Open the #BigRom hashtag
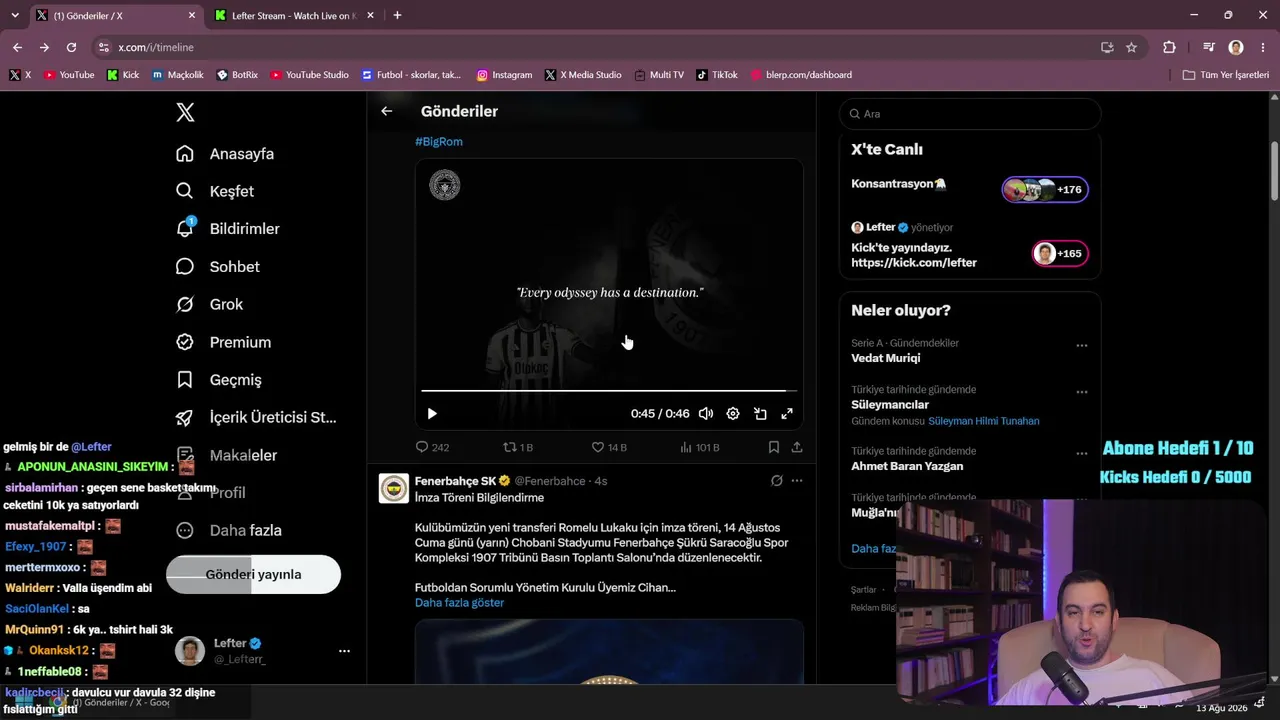The height and width of the screenshot is (720, 1280). pyautogui.click(x=439, y=142)
